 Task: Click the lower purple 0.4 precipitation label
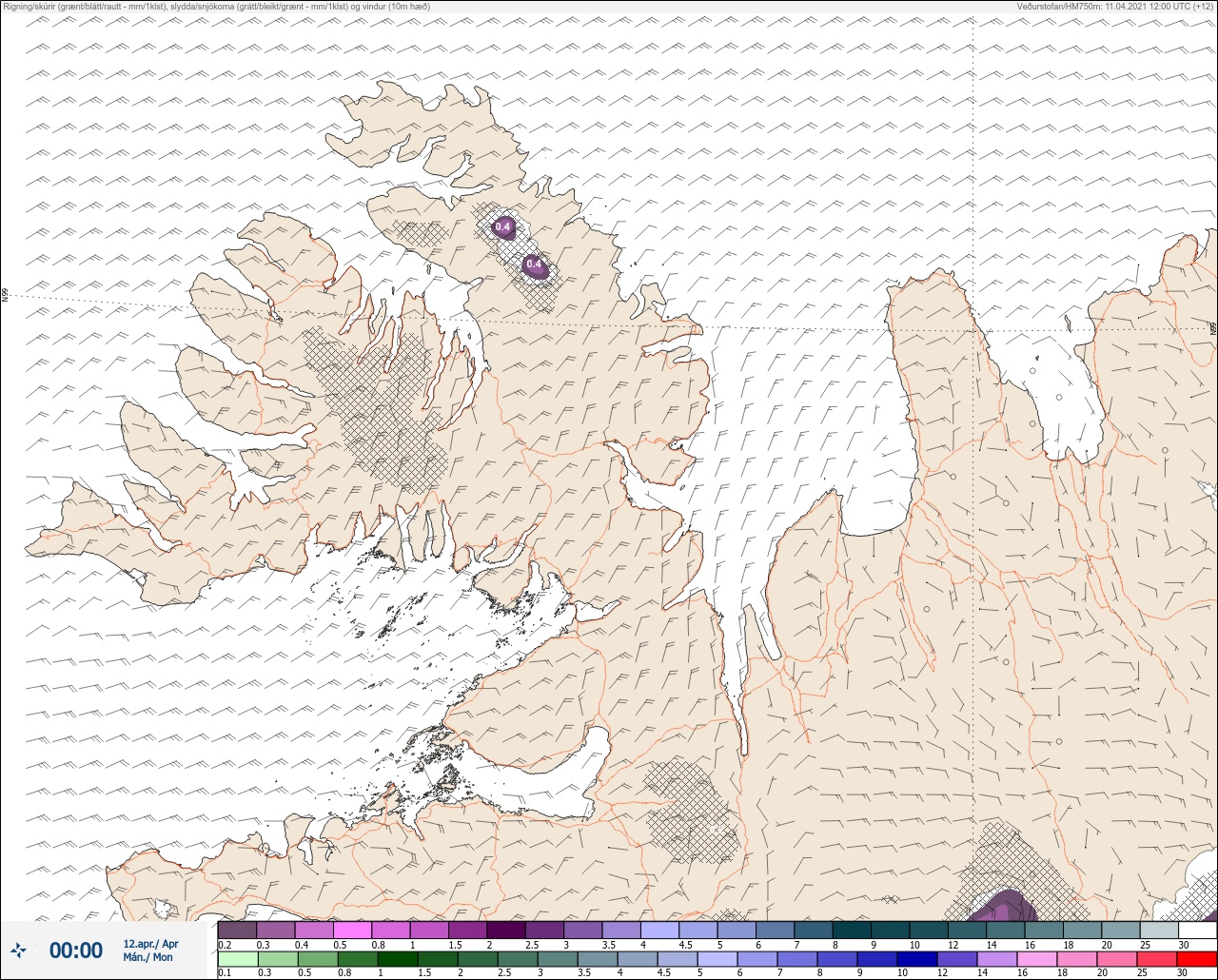tap(533, 265)
